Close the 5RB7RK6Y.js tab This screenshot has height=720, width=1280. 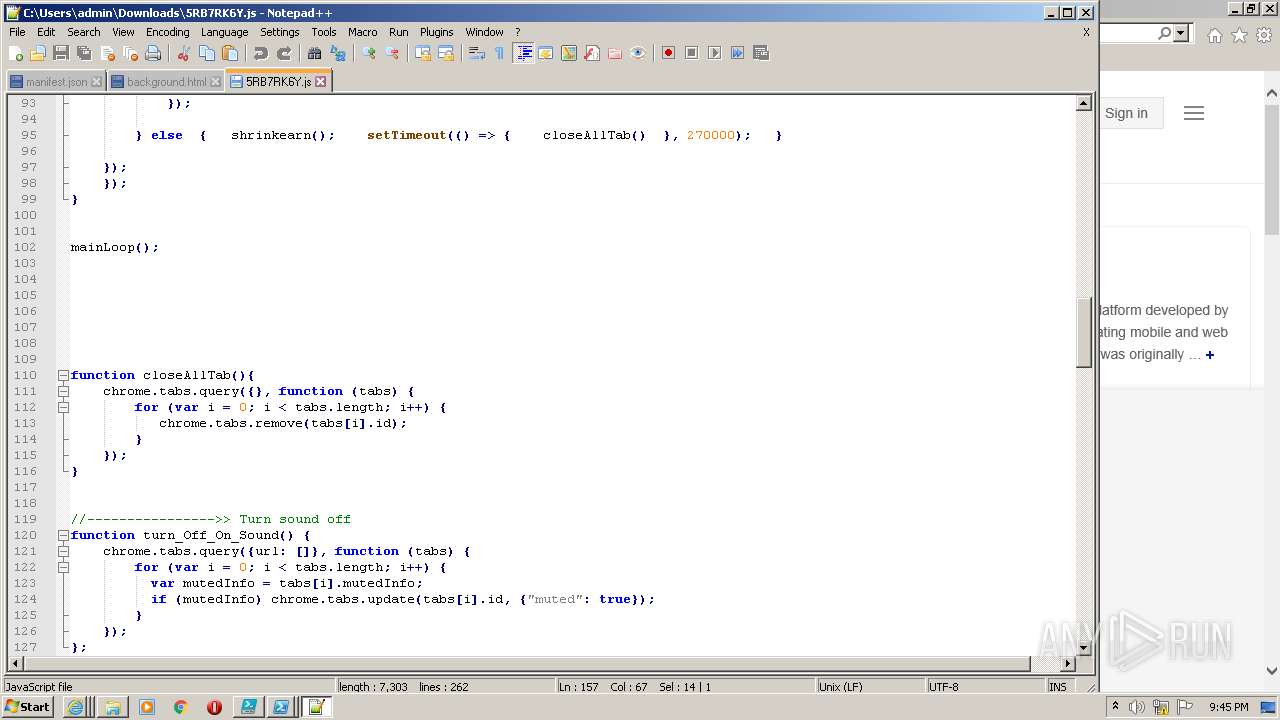[321, 82]
